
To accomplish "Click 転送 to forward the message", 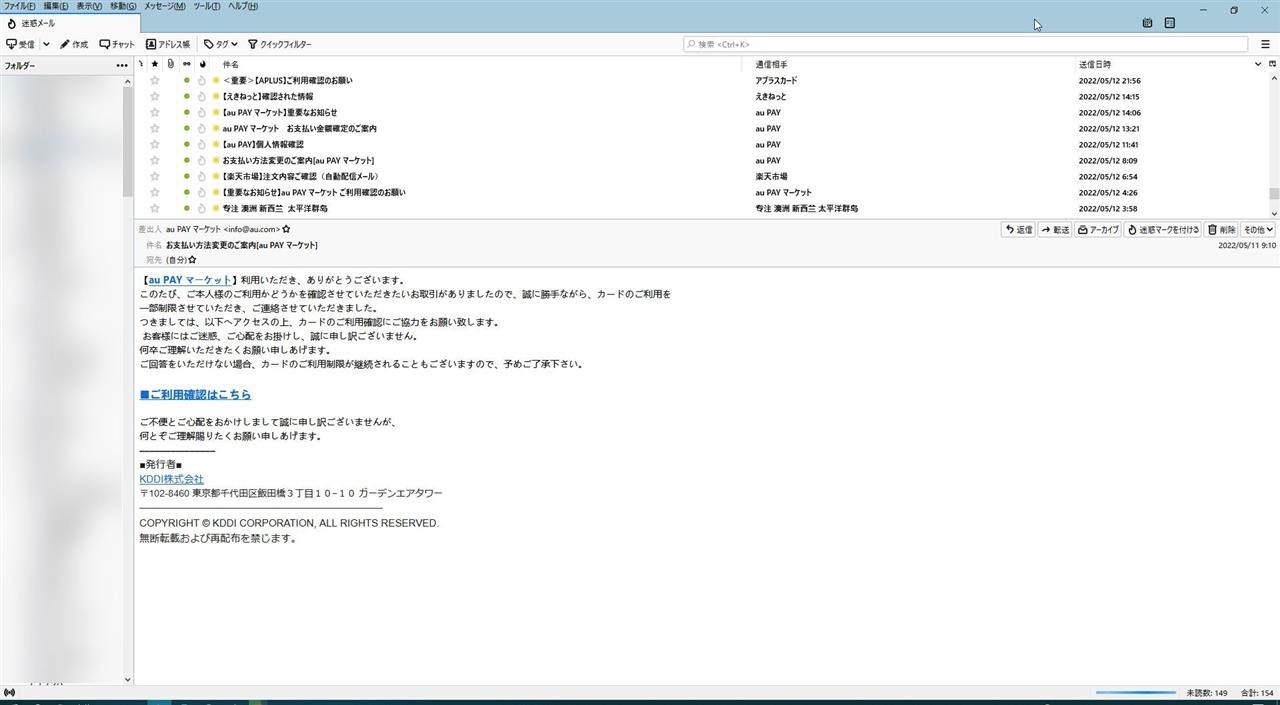I will (x=1055, y=230).
